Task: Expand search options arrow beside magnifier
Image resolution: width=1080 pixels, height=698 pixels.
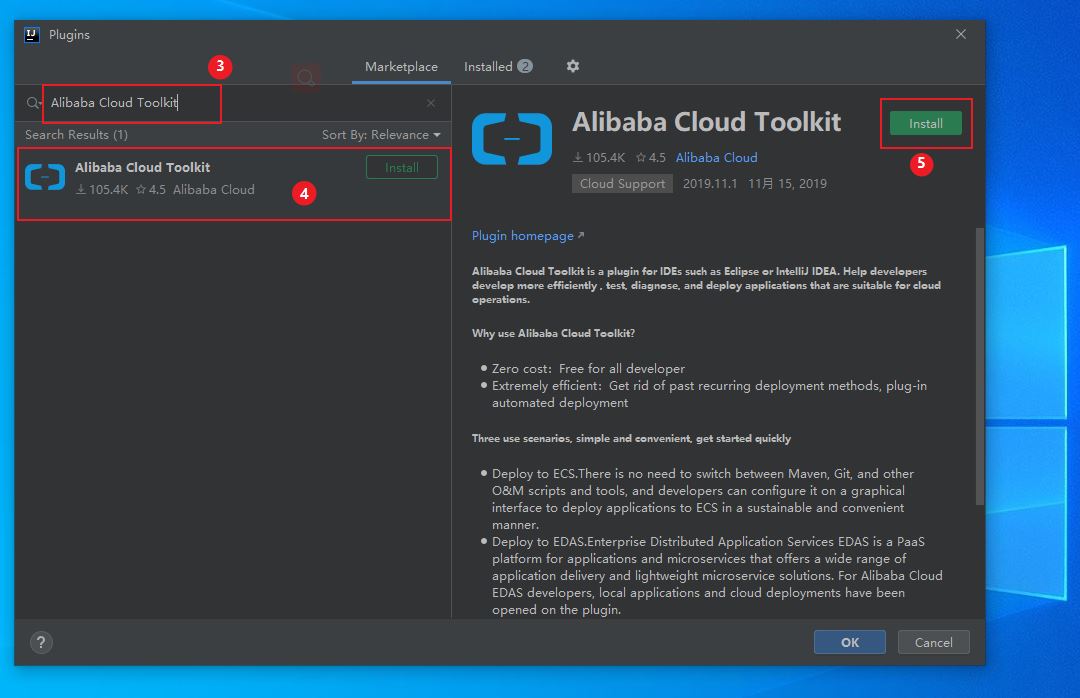Action: pyautogui.click(x=41, y=104)
